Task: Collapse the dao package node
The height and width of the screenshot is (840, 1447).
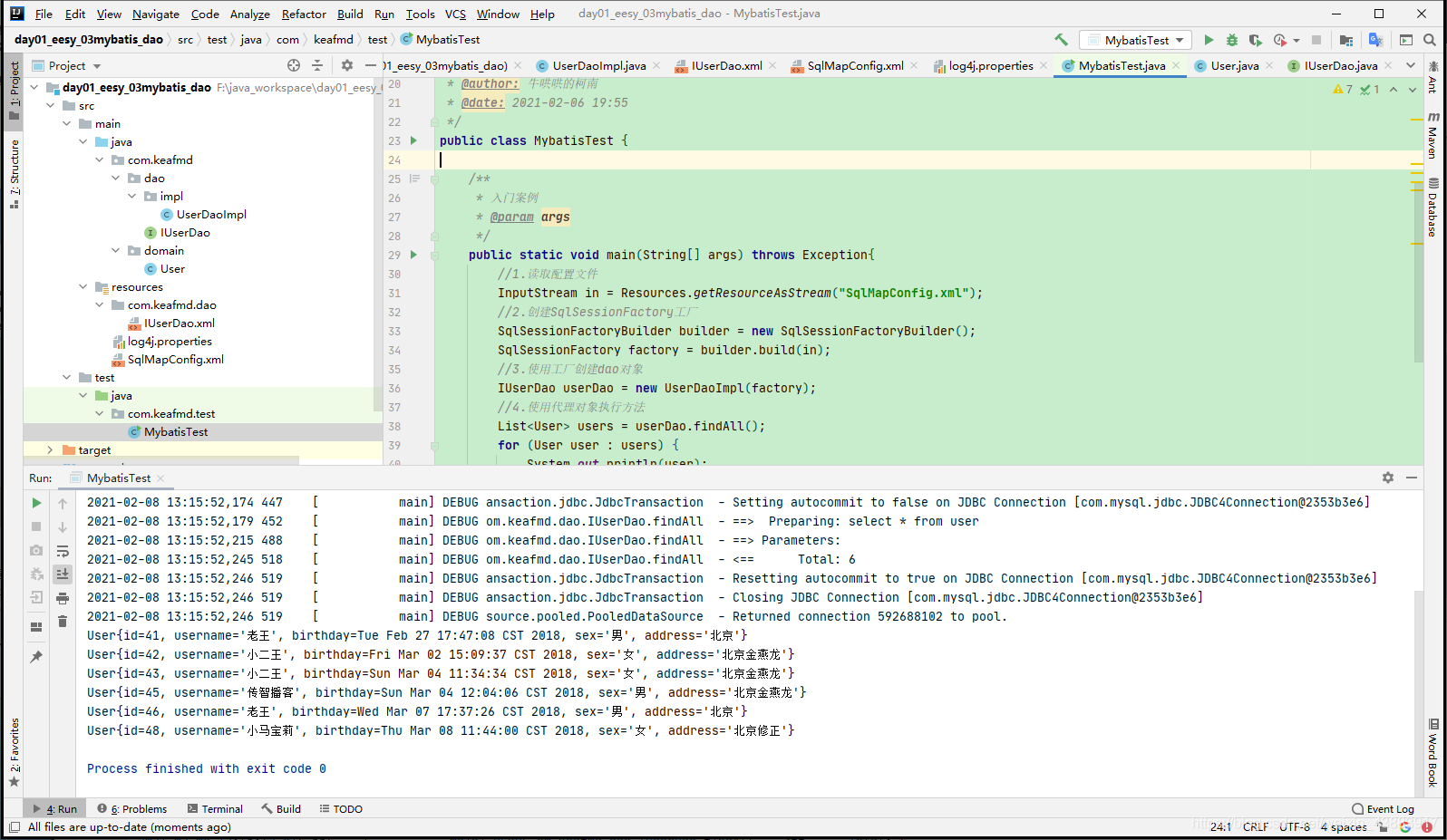Action: point(115,178)
